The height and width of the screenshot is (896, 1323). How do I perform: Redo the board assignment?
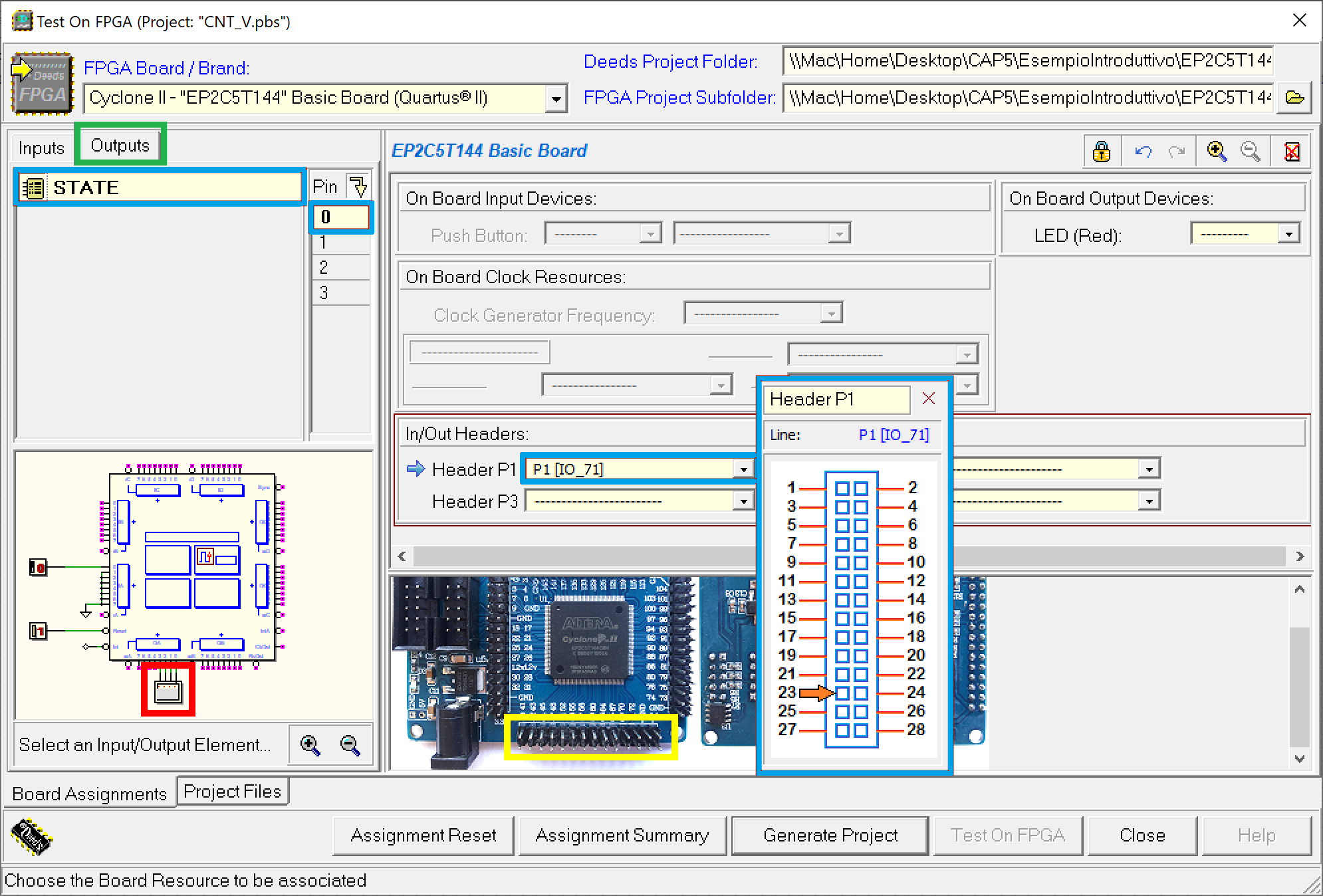[1177, 152]
